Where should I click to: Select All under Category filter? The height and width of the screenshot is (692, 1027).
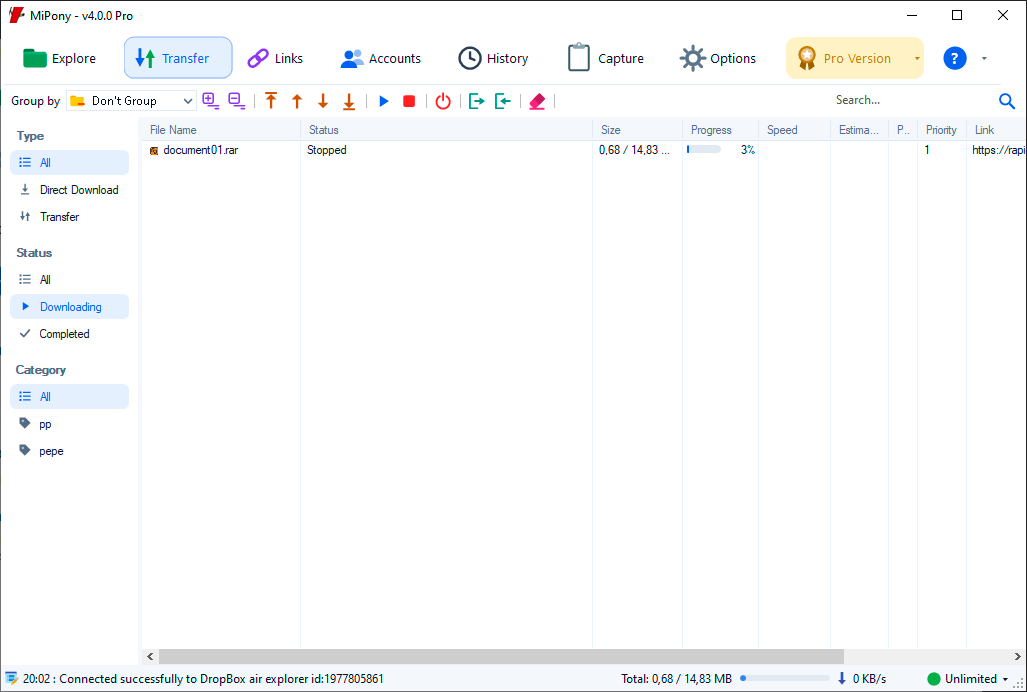[x=69, y=397]
